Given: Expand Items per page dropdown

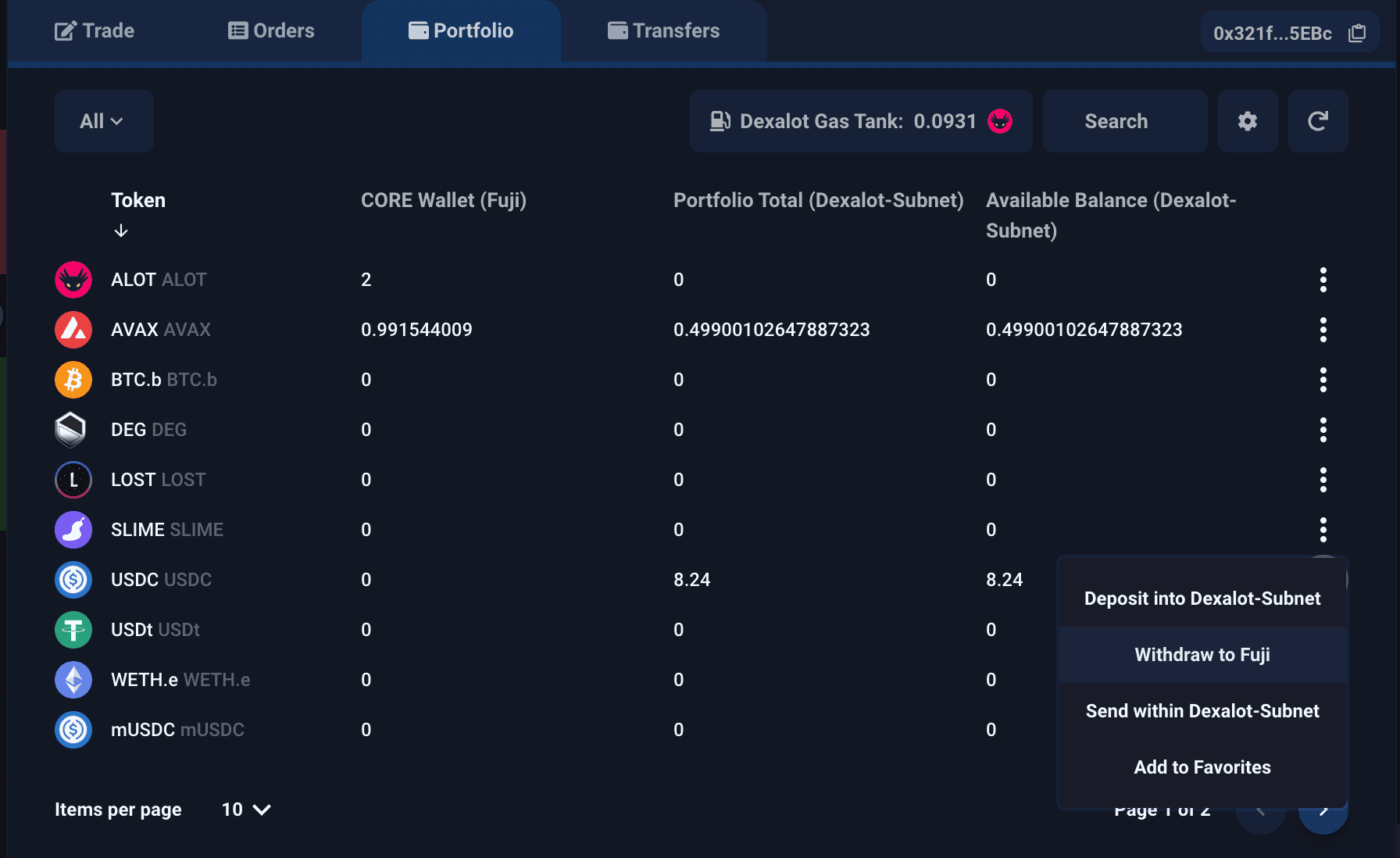Looking at the screenshot, I should [x=246, y=810].
